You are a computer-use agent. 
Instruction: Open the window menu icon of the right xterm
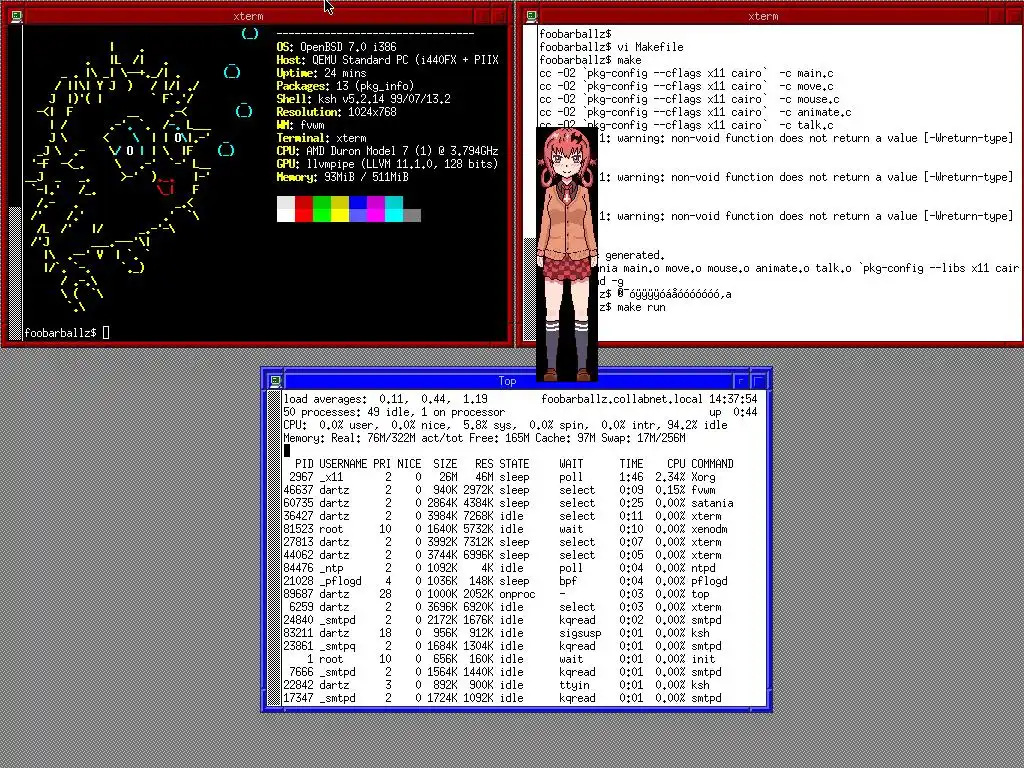532,16
